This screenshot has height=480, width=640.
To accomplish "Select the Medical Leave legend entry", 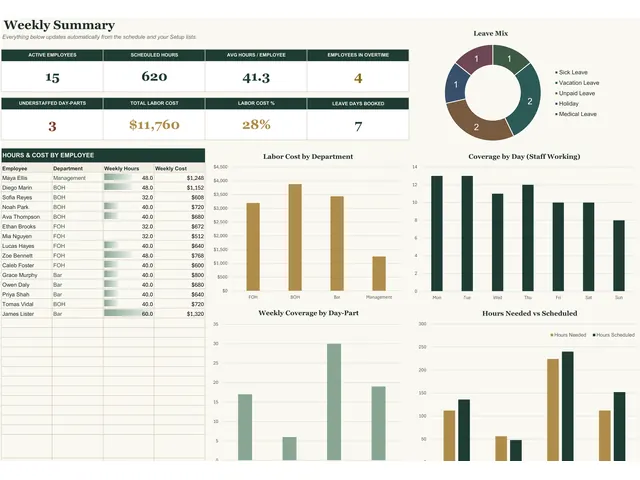I will tap(576, 114).
